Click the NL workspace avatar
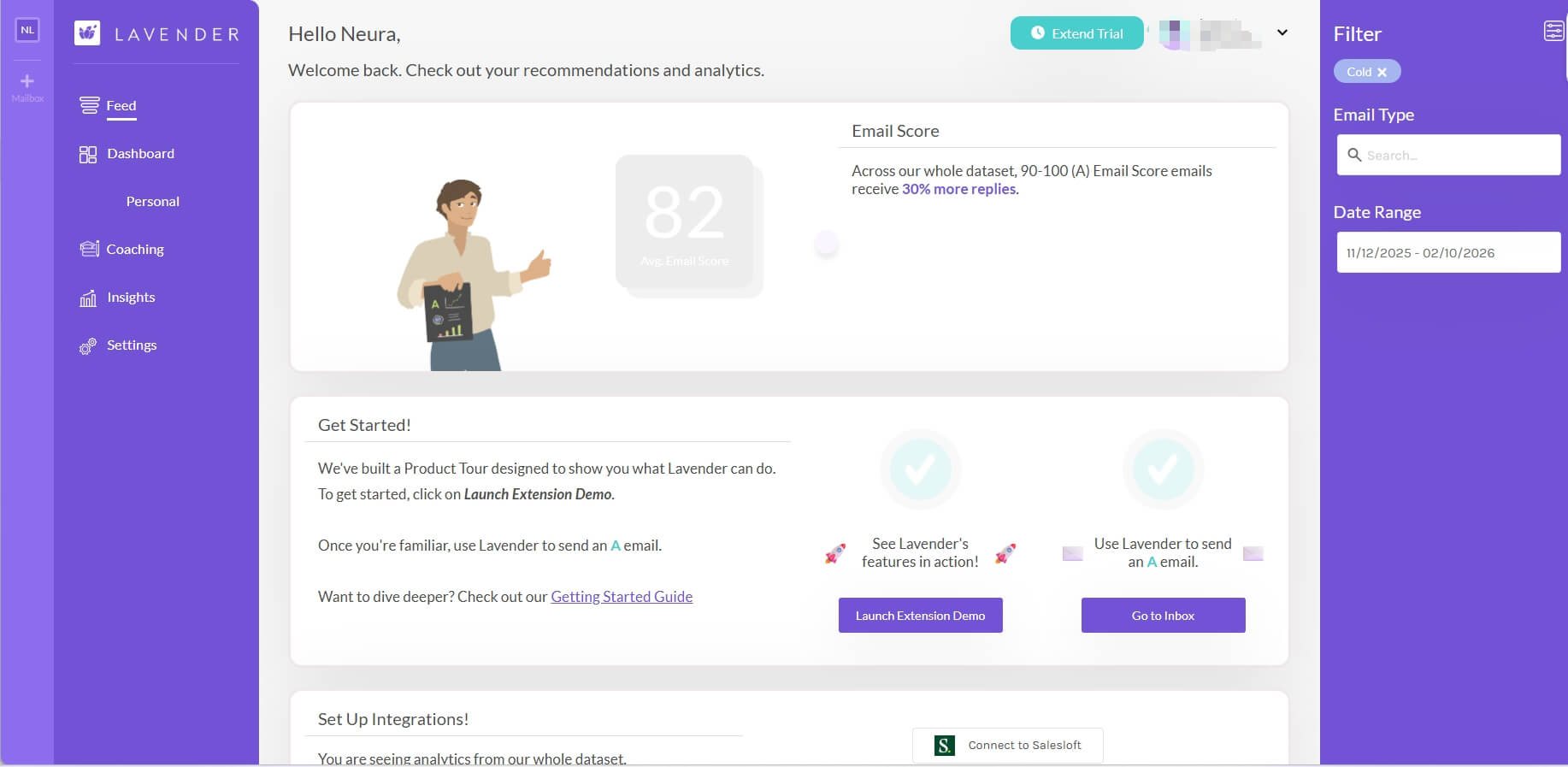 (x=27, y=30)
